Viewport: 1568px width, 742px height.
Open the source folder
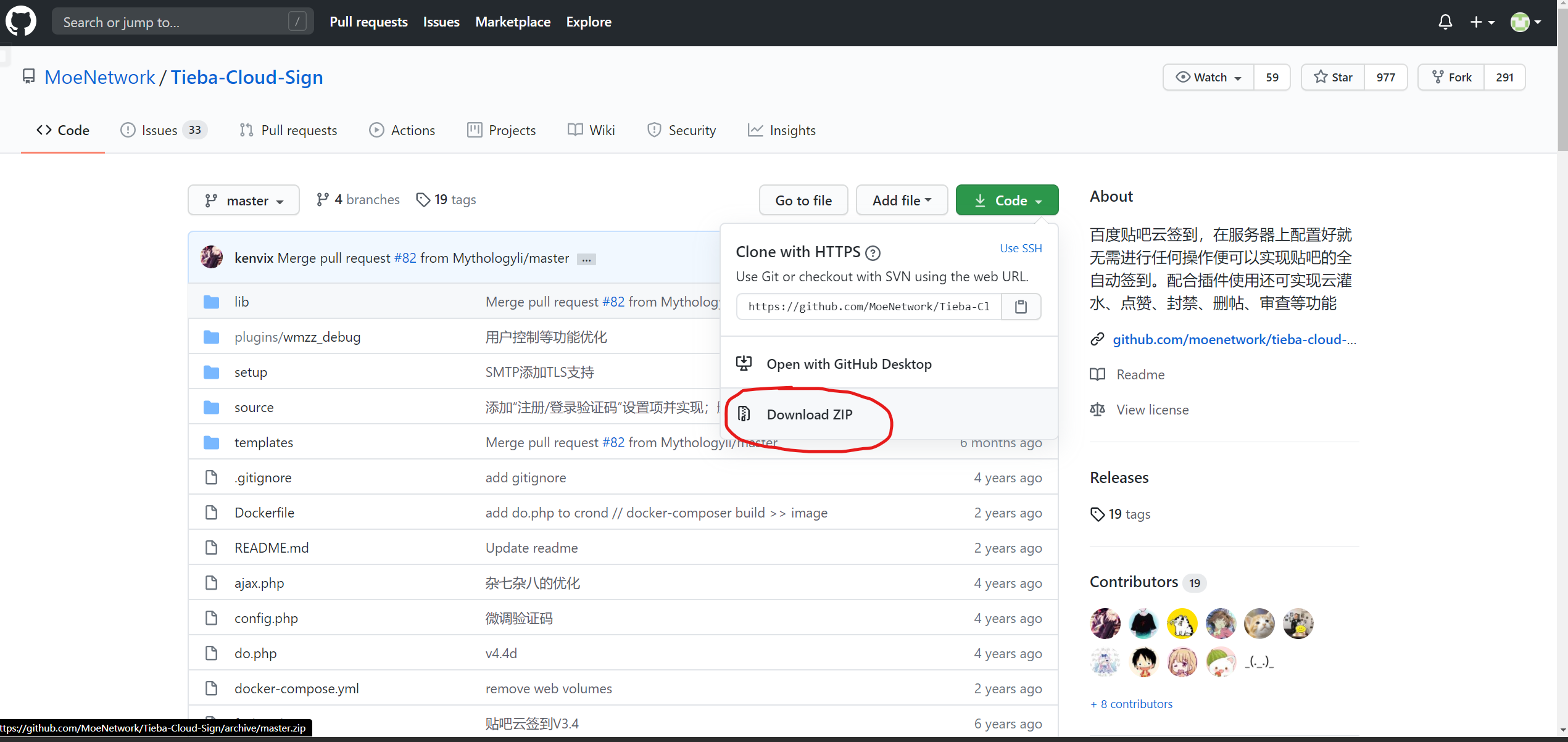254,407
